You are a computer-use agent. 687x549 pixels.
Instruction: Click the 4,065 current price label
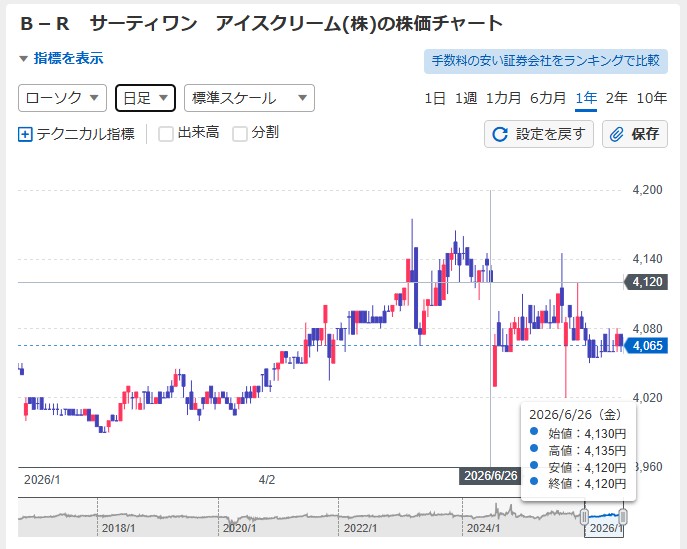[x=646, y=346]
